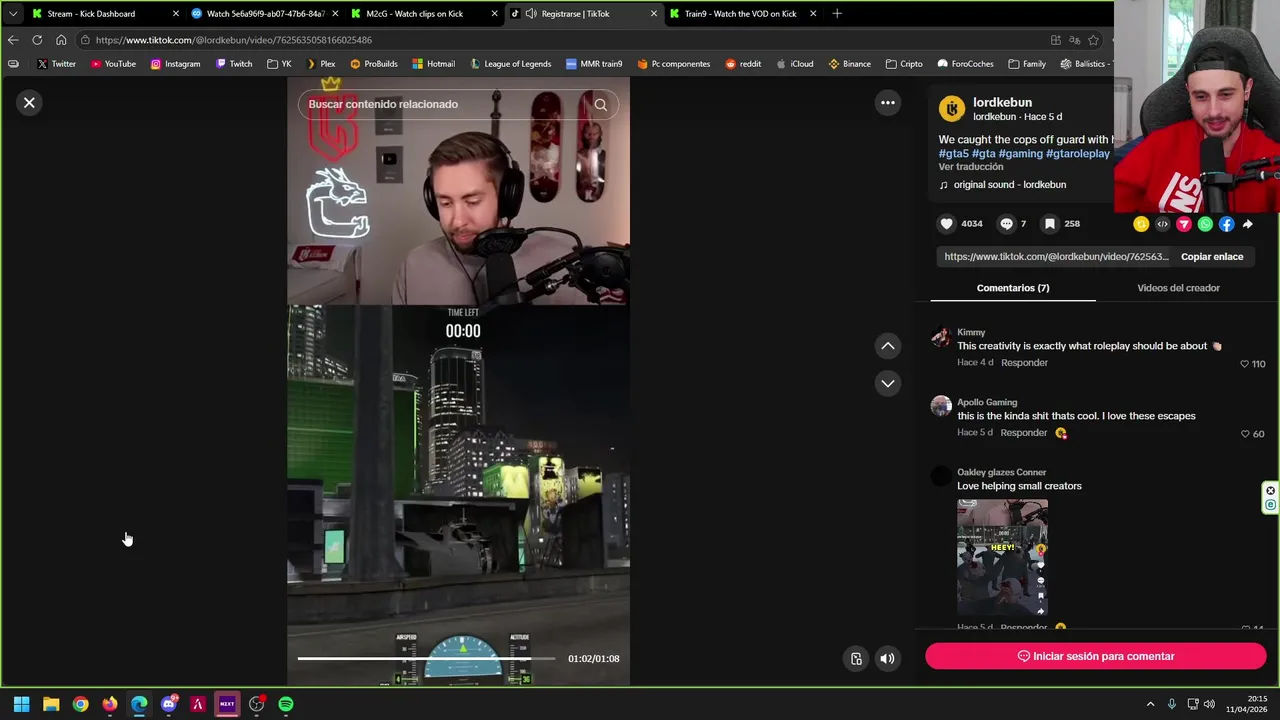Reply to Apollo Gaming's comment
This screenshot has width=1280, height=720.
(x=1024, y=433)
